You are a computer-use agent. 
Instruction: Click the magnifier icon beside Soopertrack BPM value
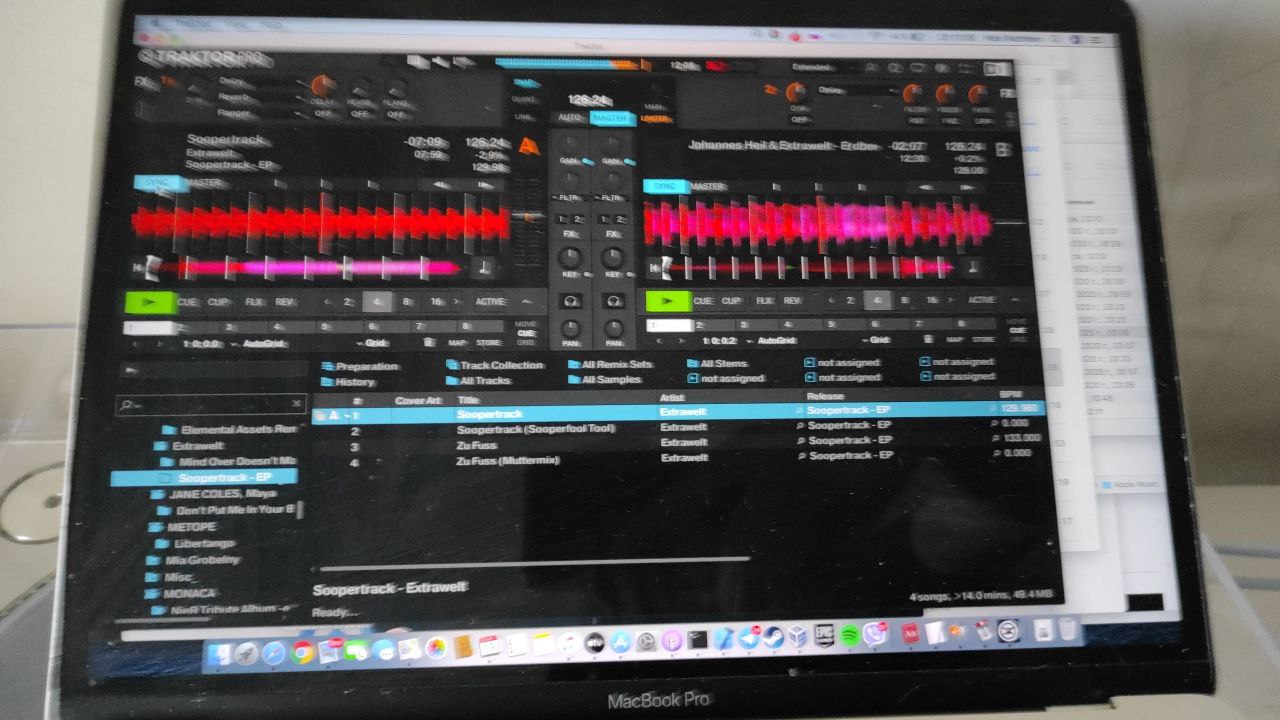click(x=992, y=408)
